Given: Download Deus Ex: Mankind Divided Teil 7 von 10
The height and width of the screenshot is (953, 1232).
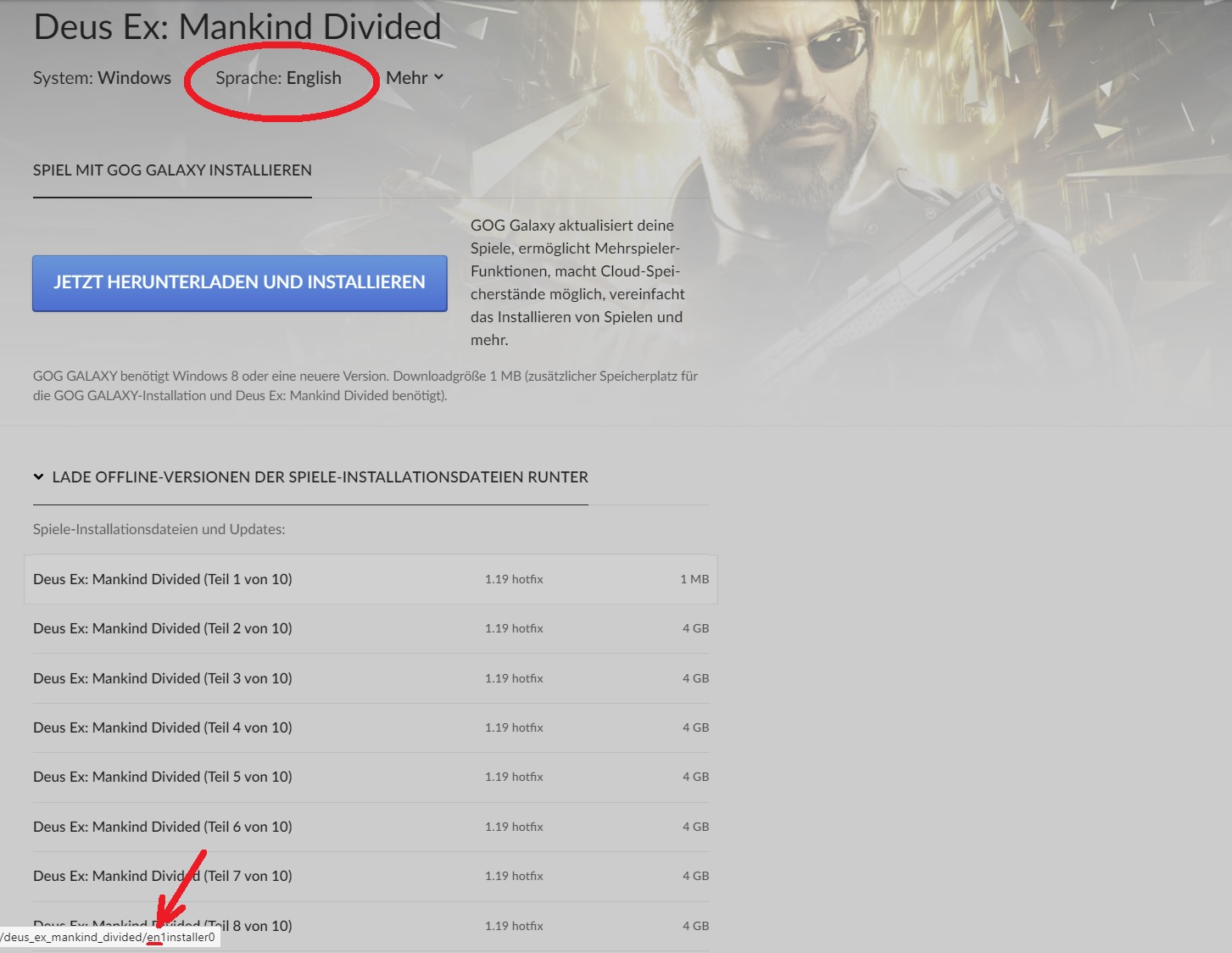Looking at the screenshot, I should click(x=371, y=876).
